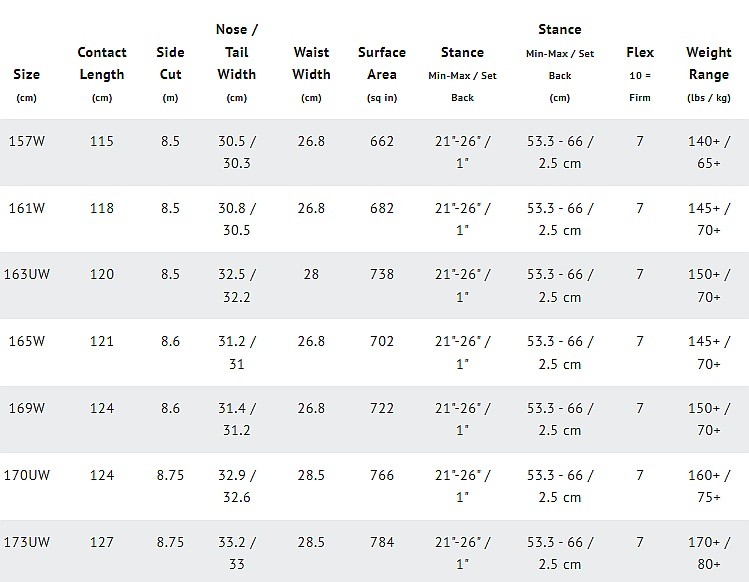Select the Waist Width column header
Viewport: 749px width, 582px height.
pyautogui.click(x=311, y=62)
